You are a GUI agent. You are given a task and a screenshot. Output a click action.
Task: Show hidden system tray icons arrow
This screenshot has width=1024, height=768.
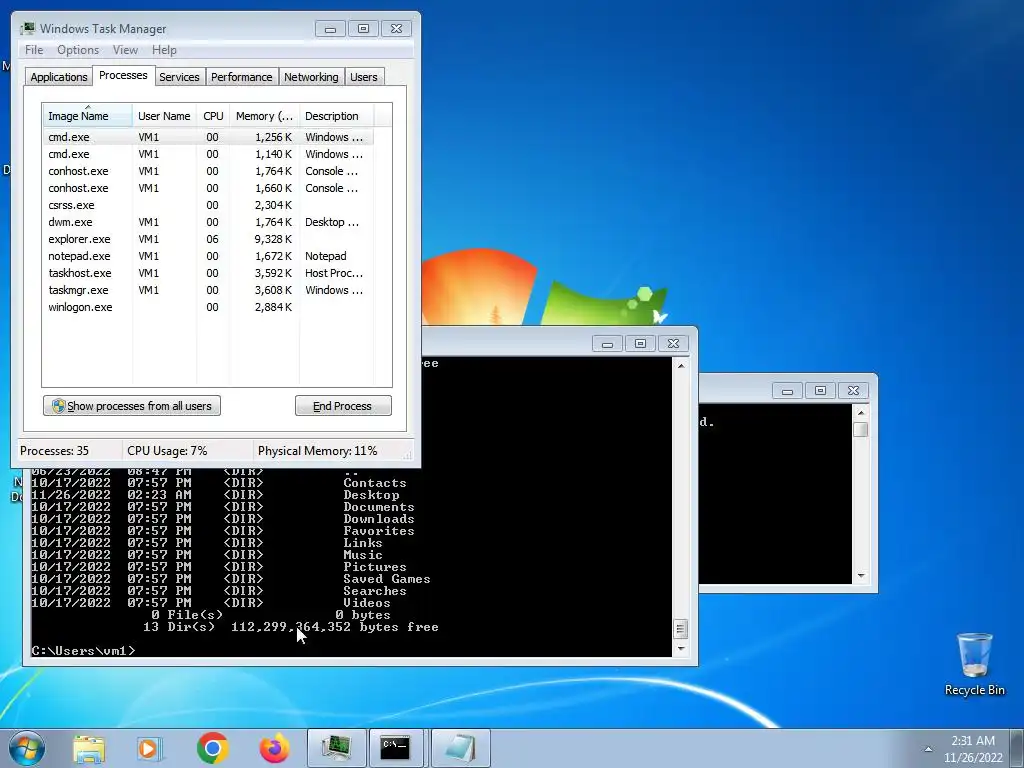[928, 749]
